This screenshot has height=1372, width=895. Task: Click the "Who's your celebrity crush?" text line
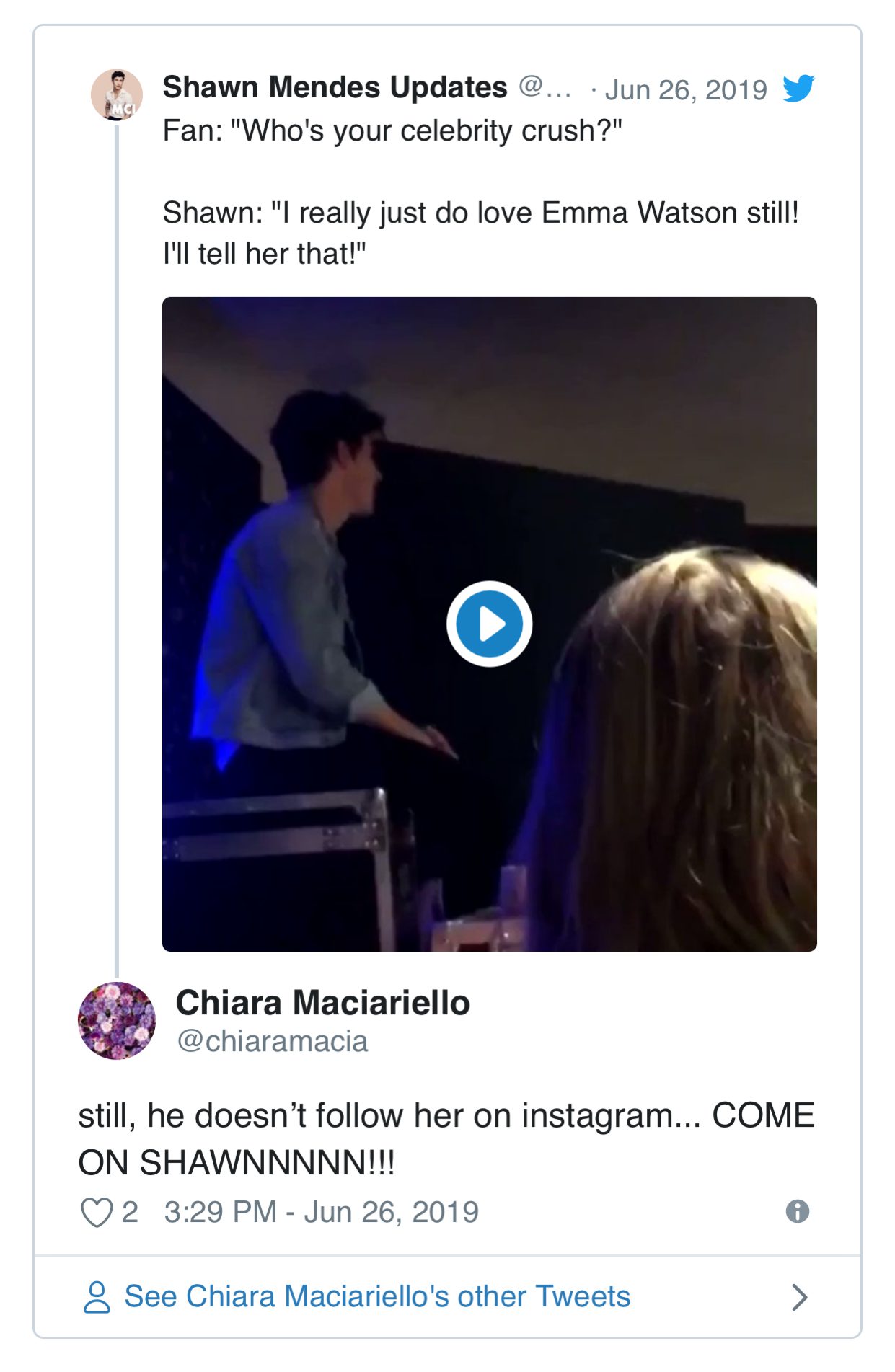point(392,130)
